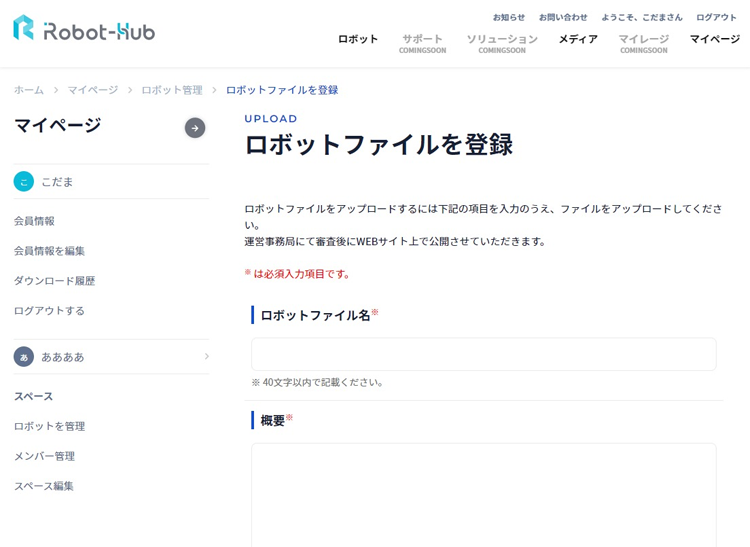Click the UPLOAD heading text
Viewport: 750px width, 547px height.
[x=271, y=119]
